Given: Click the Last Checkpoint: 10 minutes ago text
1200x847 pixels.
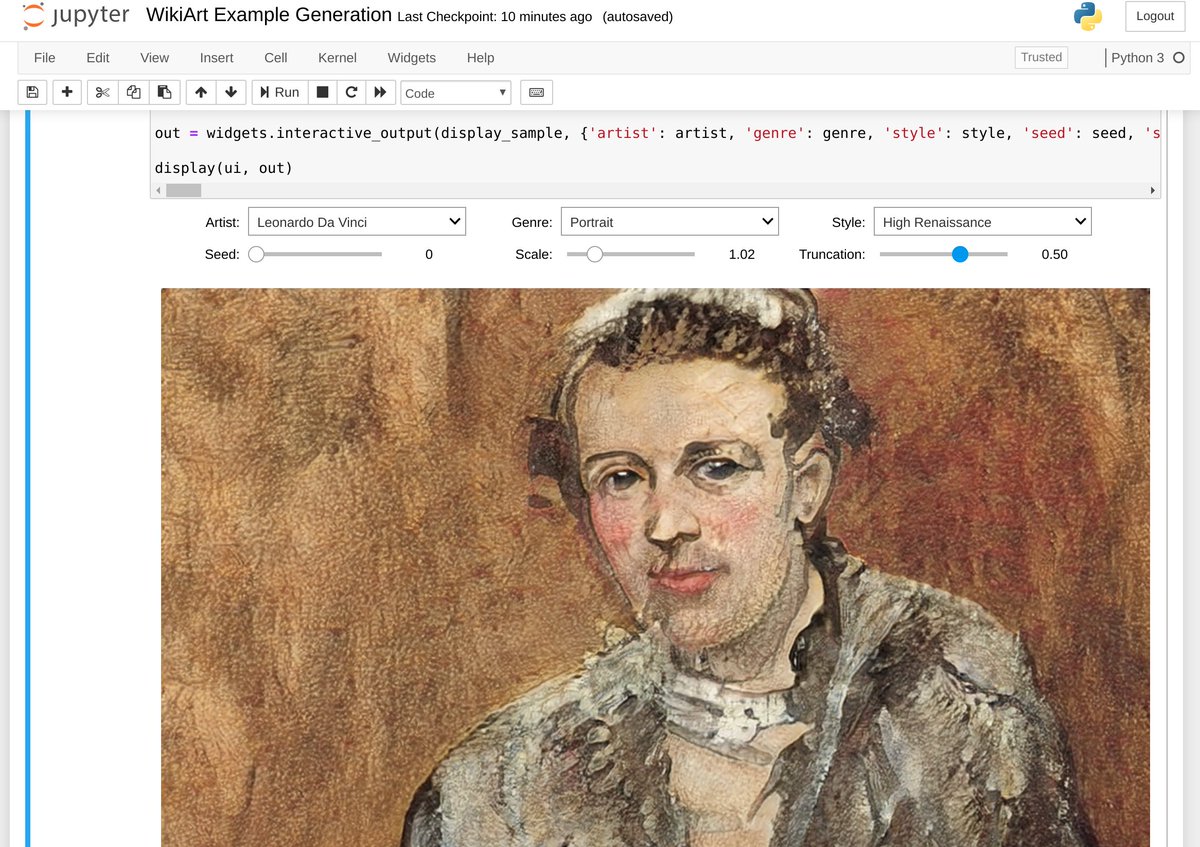Looking at the screenshot, I should pos(495,17).
